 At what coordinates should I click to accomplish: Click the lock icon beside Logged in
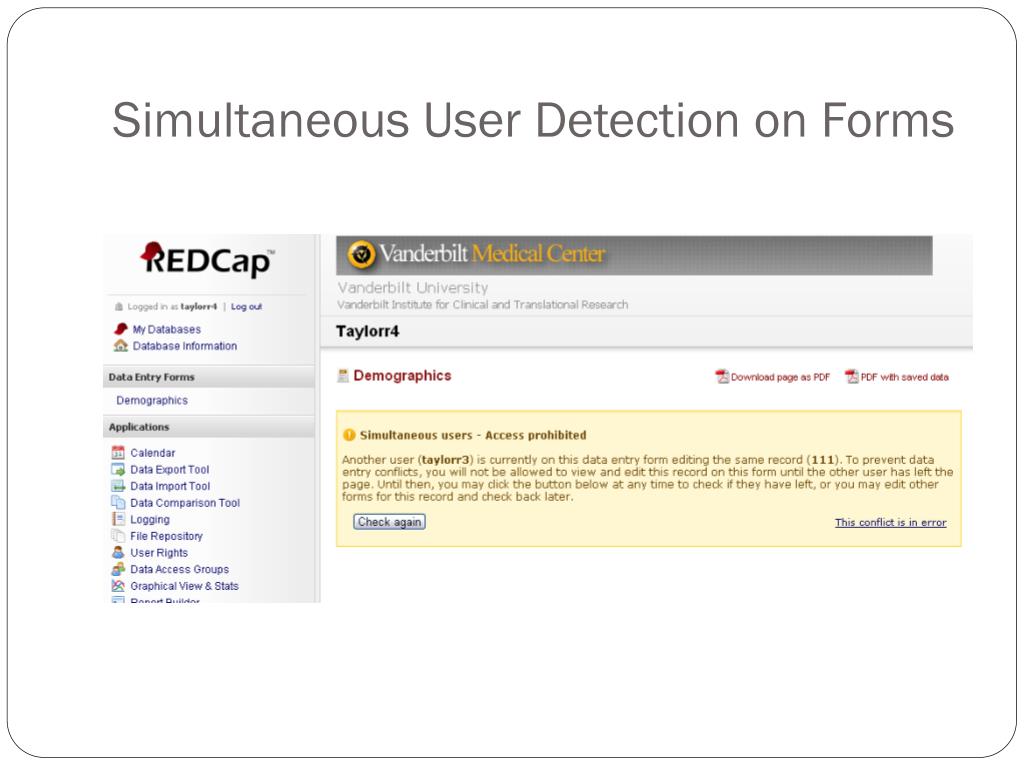pyautogui.click(x=119, y=307)
